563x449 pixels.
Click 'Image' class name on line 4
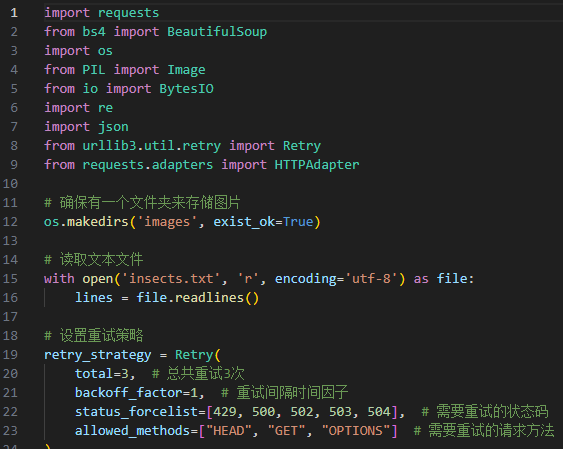pyautogui.click(x=186, y=70)
